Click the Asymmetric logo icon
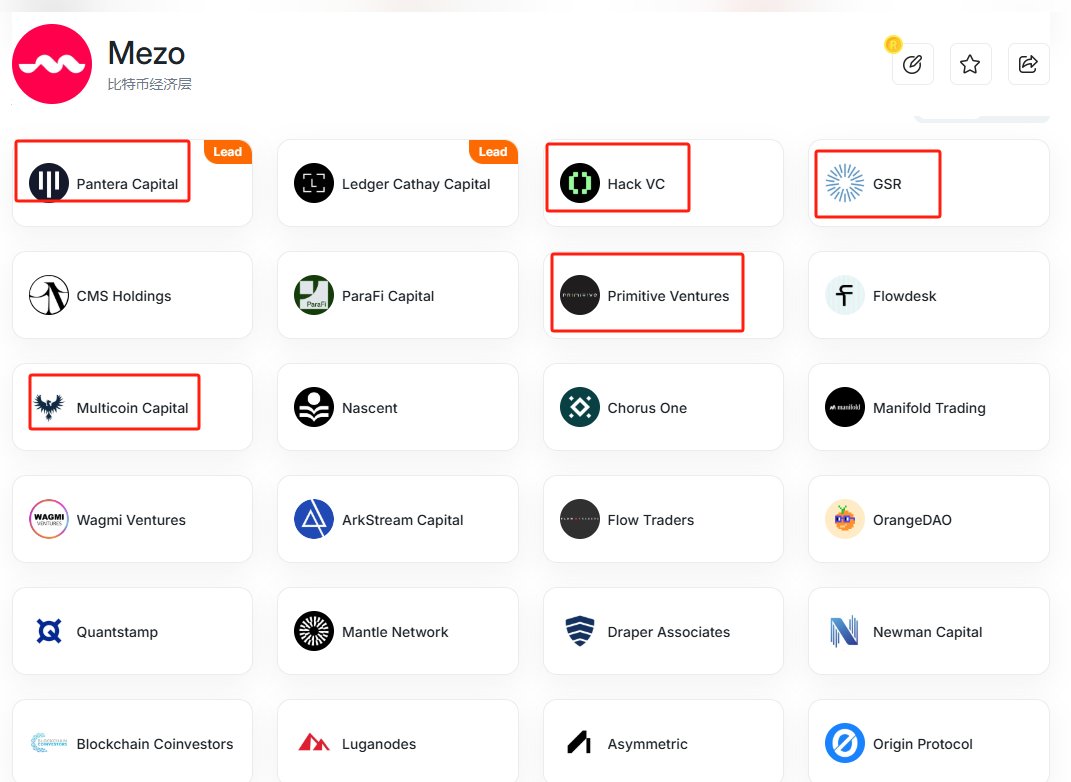Screen dimensions: 1071x782 click(579, 742)
